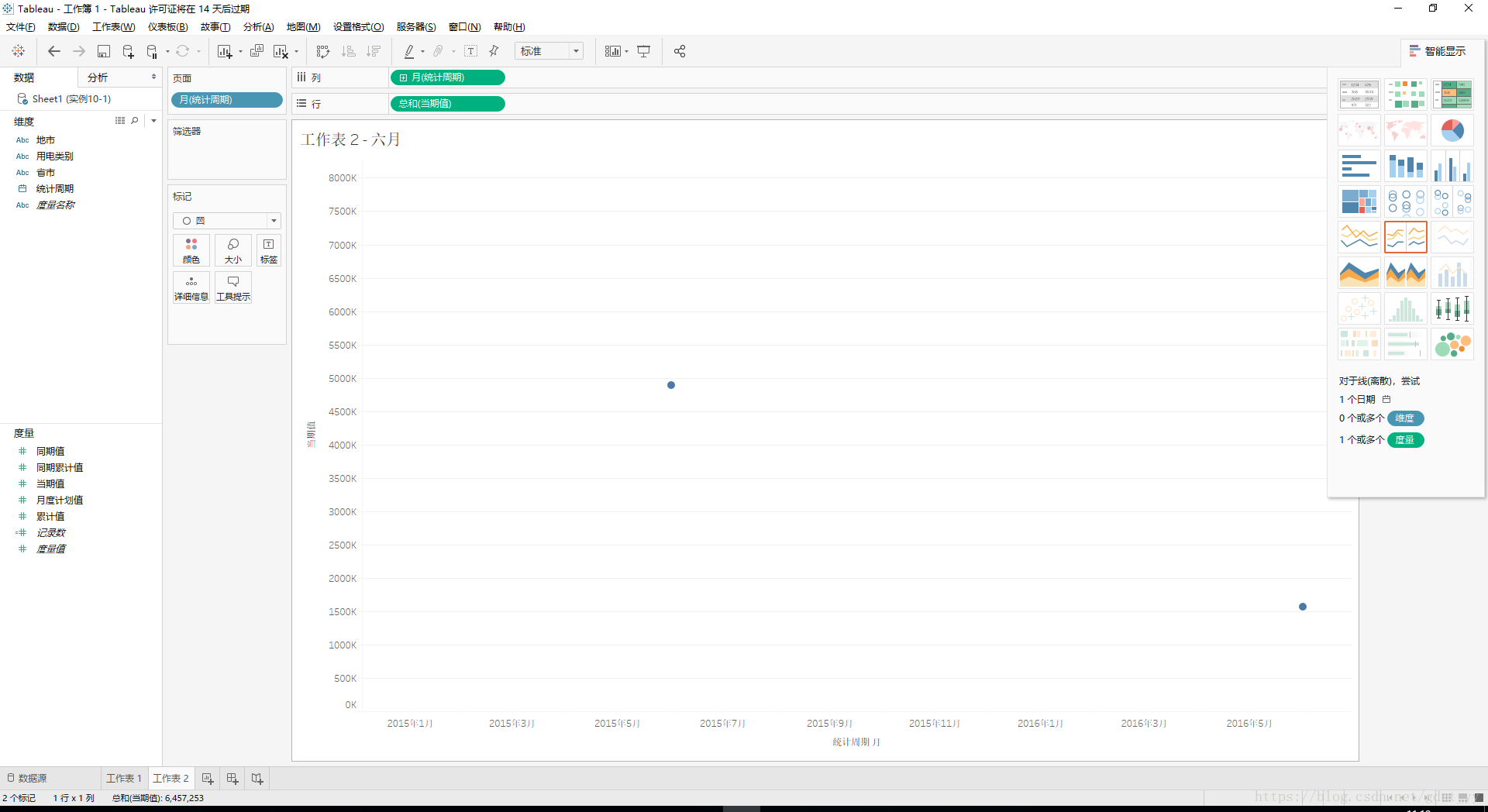Toggle the Show Me panel button
This screenshot has width=1488, height=812.
pos(1438,51)
